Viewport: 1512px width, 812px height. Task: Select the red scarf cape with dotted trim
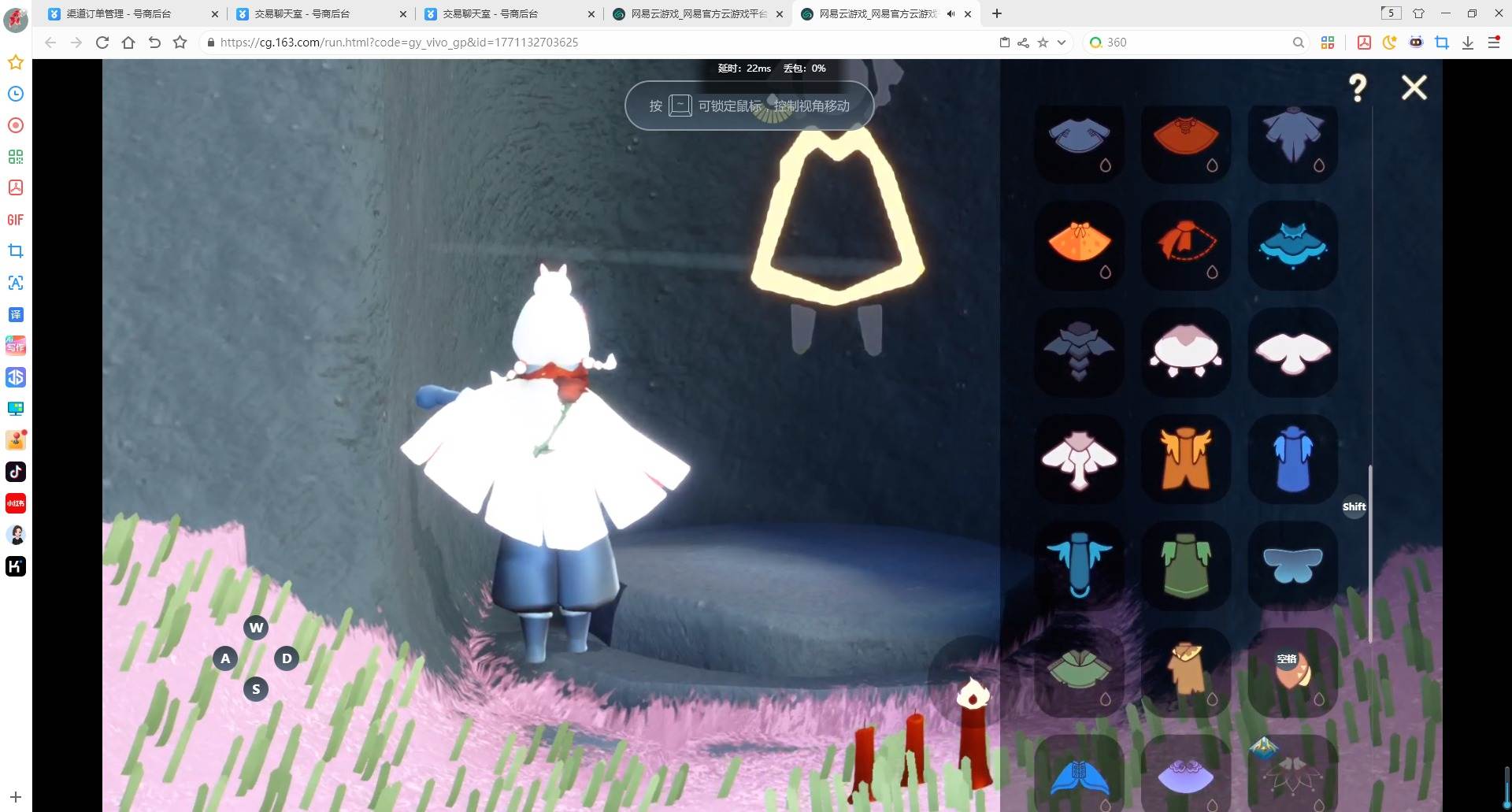(1186, 245)
